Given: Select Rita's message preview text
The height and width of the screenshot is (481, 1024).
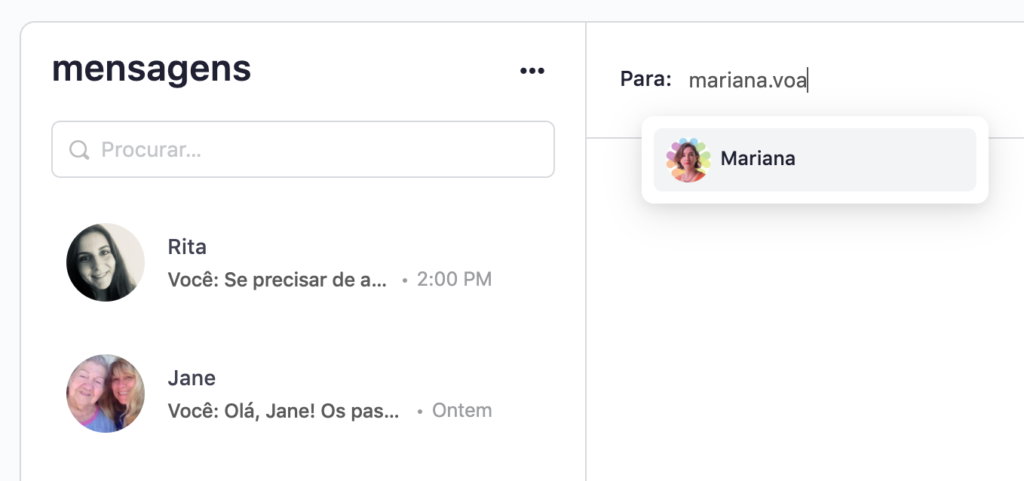Looking at the screenshot, I should point(277,279).
